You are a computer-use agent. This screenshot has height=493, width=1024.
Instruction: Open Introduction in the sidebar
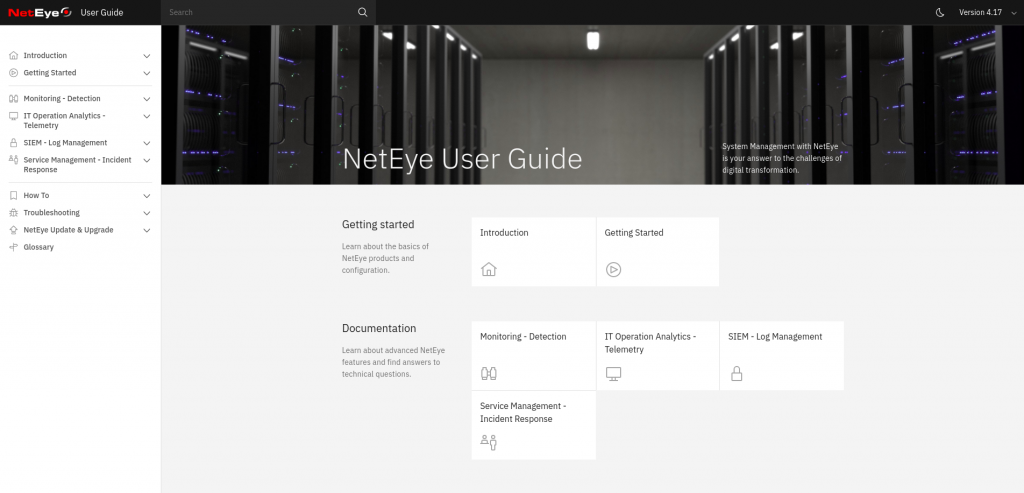coord(45,56)
